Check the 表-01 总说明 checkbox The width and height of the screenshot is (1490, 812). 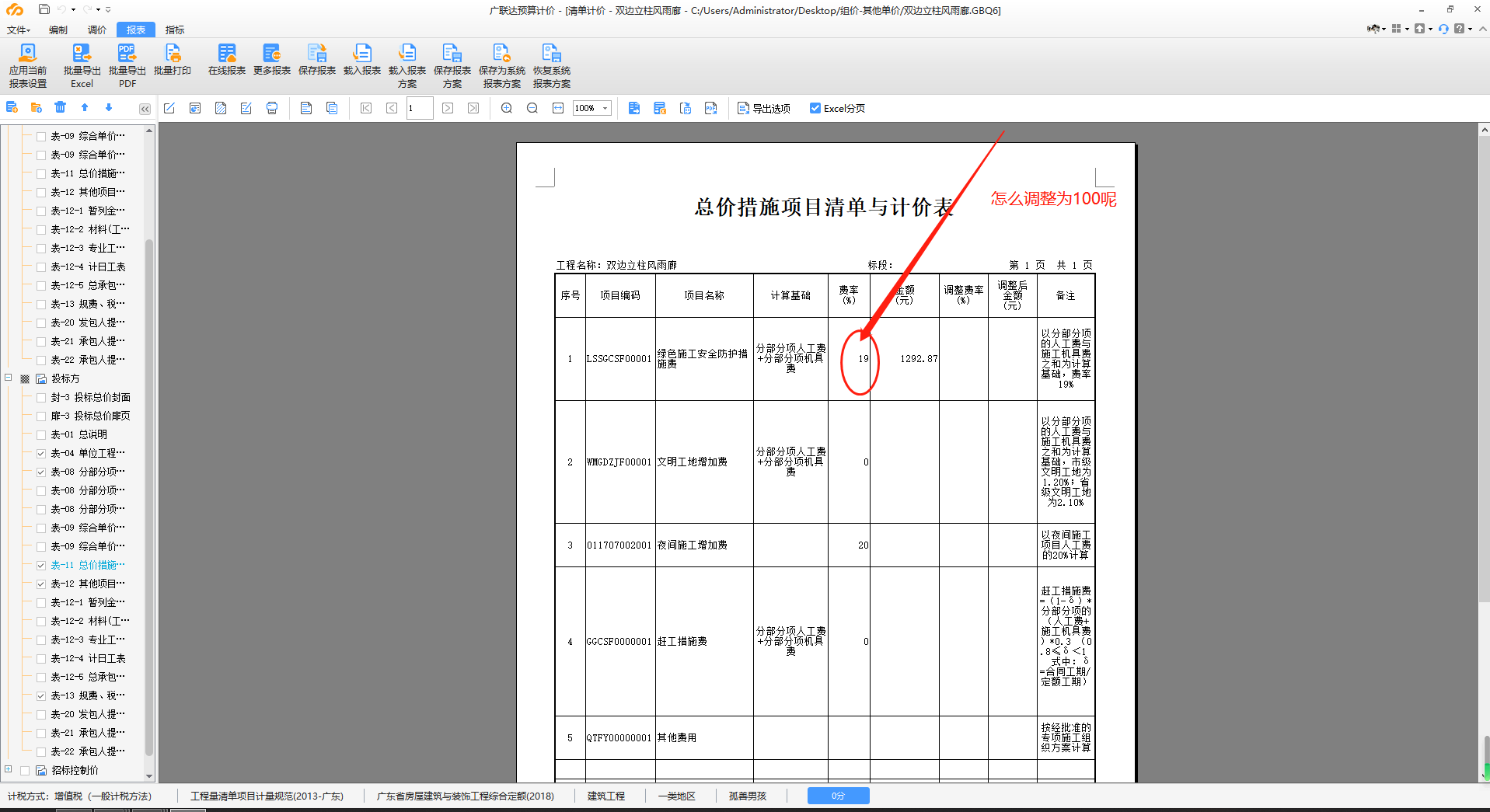point(41,434)
